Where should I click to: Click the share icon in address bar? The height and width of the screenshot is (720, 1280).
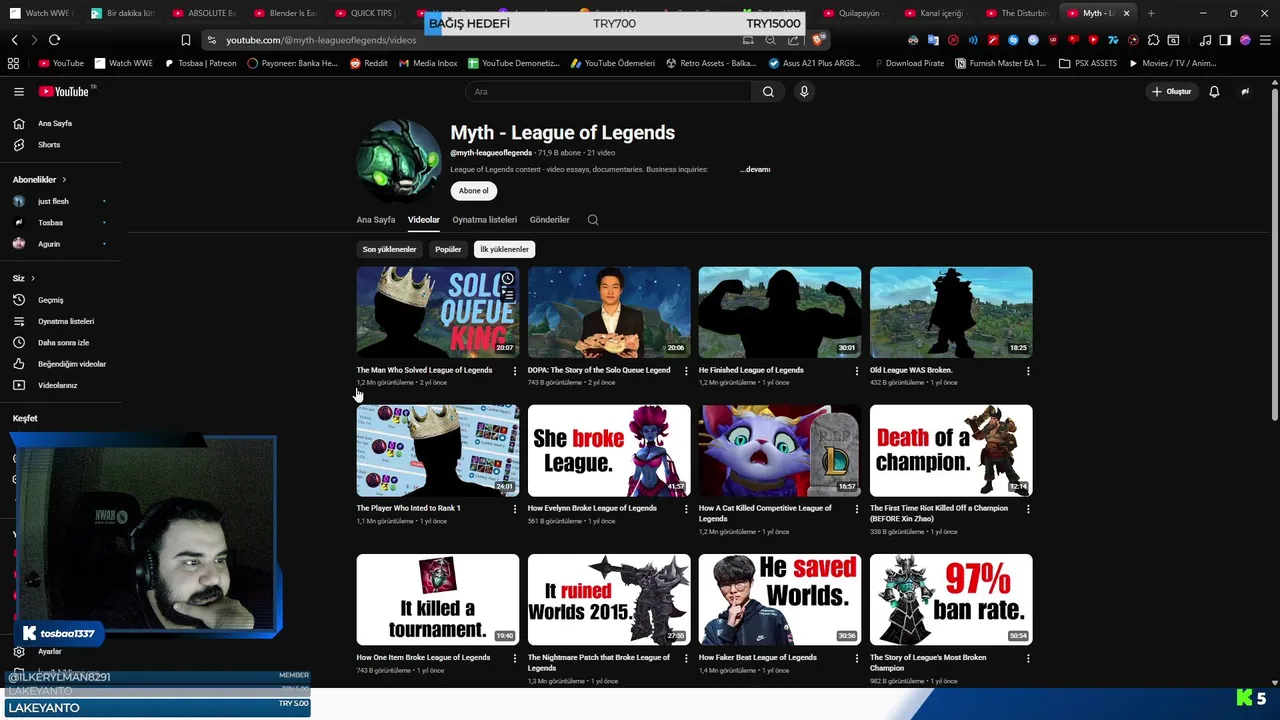pyautogui.click(x=793, y=40)
